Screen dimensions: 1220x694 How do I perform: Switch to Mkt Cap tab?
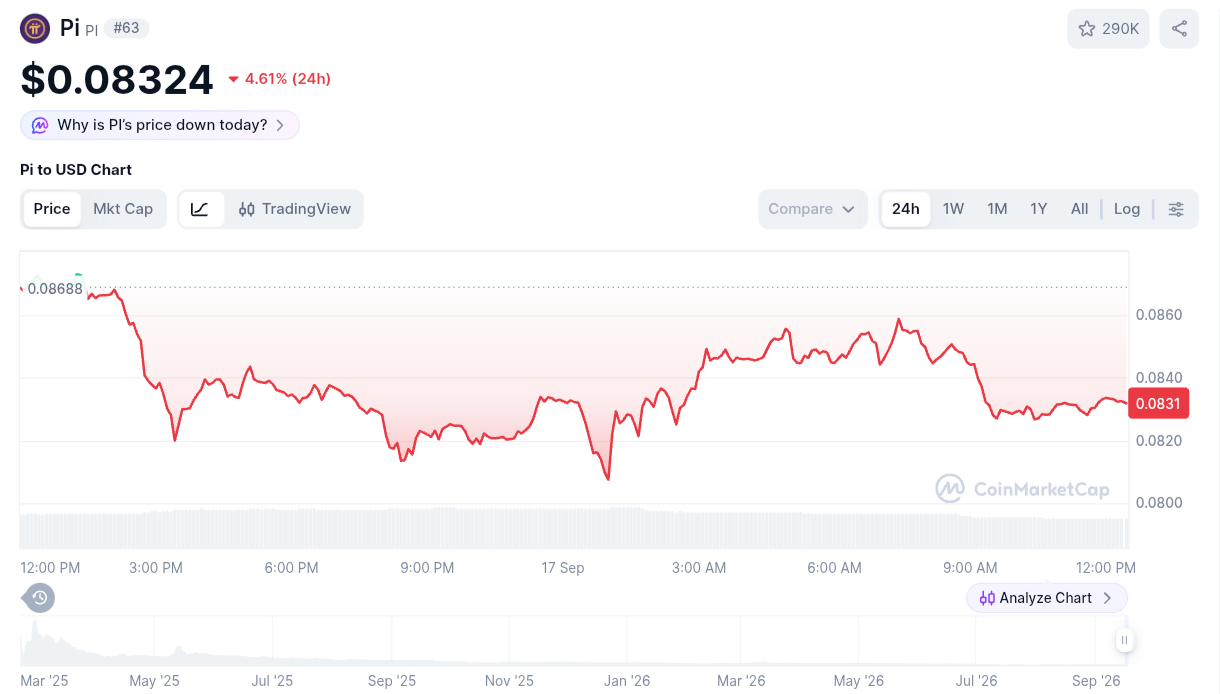pyautogui.click(x=123, y=209)
